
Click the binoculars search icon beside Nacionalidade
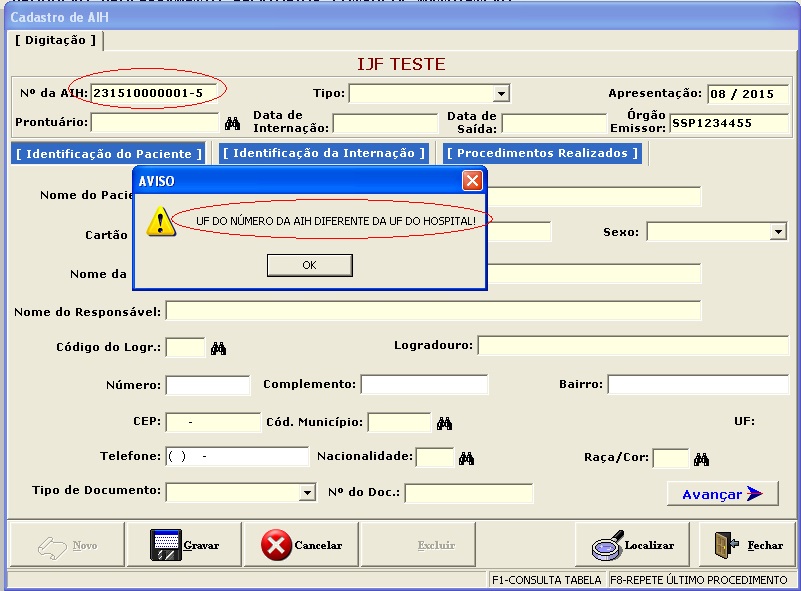(466, 458)
